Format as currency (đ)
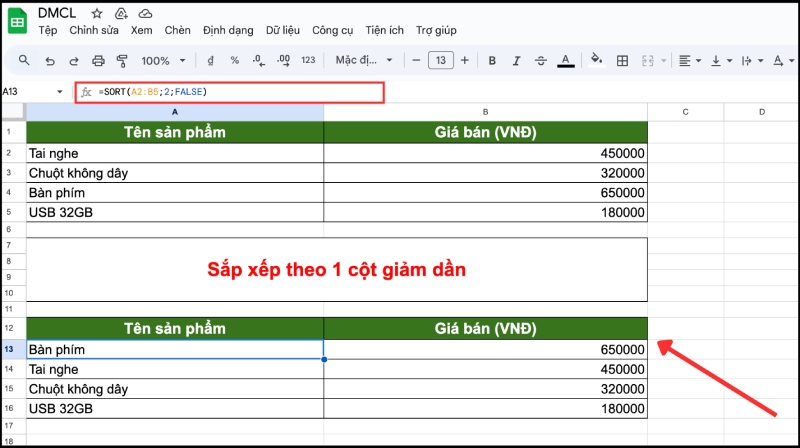The height and width of the screenshot is (448, 800). (x=210, y=60)
